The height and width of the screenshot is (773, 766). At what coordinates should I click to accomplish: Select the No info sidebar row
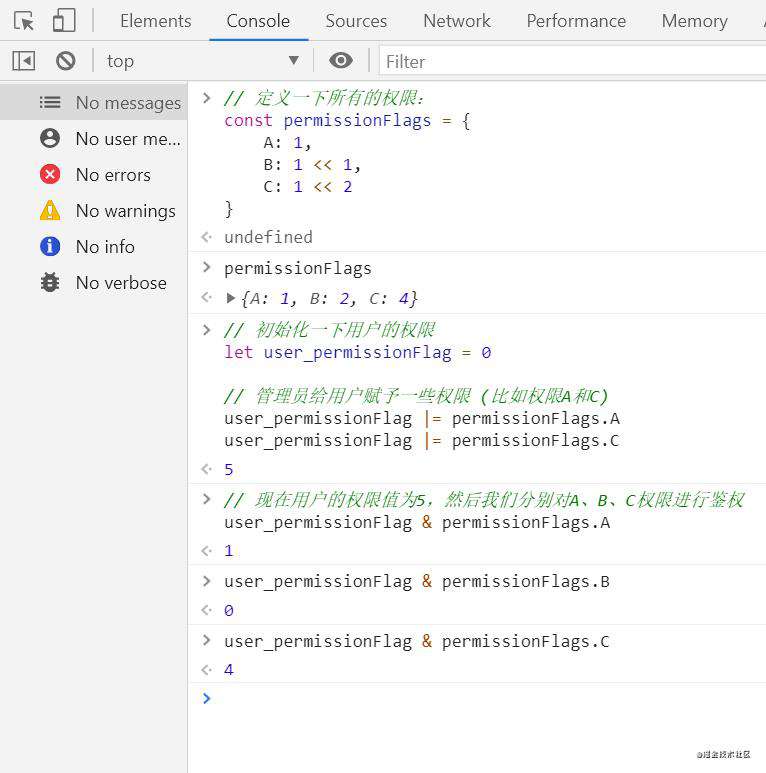[94, 246]
